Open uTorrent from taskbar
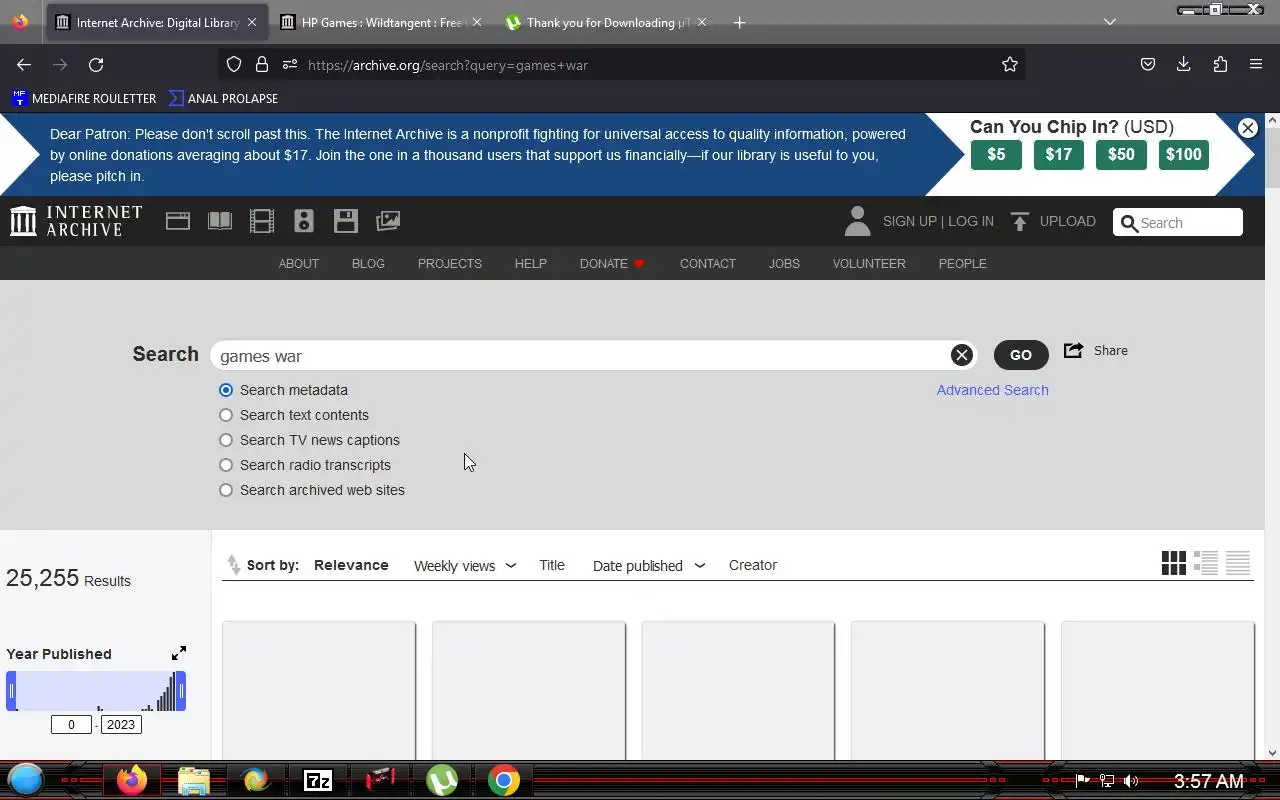The width and height of the screenshot is (1280, 800). [442, 780]
